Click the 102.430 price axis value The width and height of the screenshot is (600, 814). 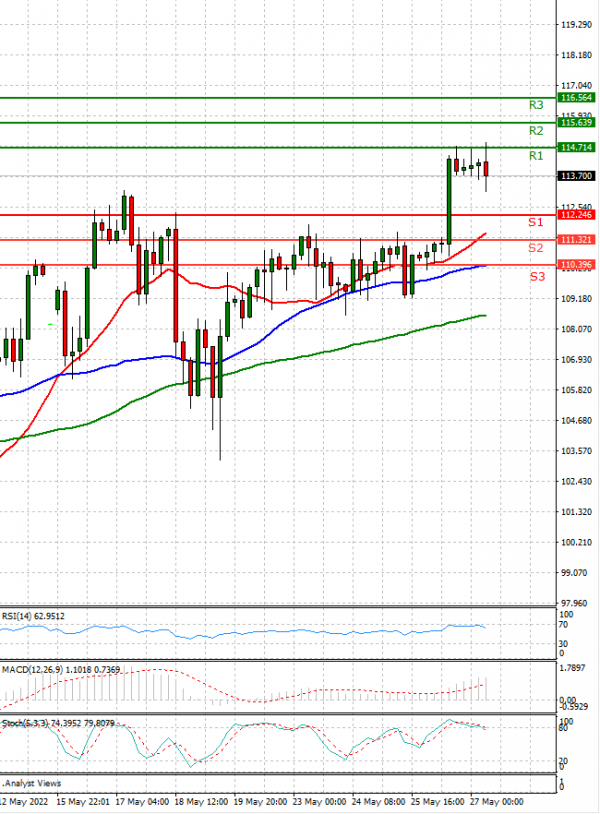coord(576,482)
